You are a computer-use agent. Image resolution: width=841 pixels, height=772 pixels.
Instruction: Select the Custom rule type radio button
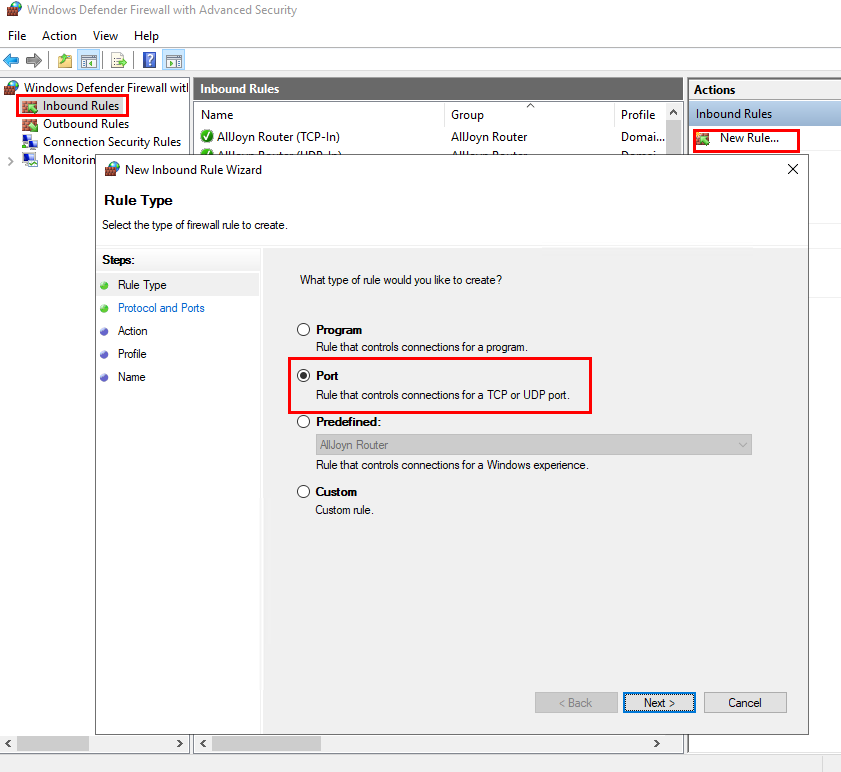(304, 491)
